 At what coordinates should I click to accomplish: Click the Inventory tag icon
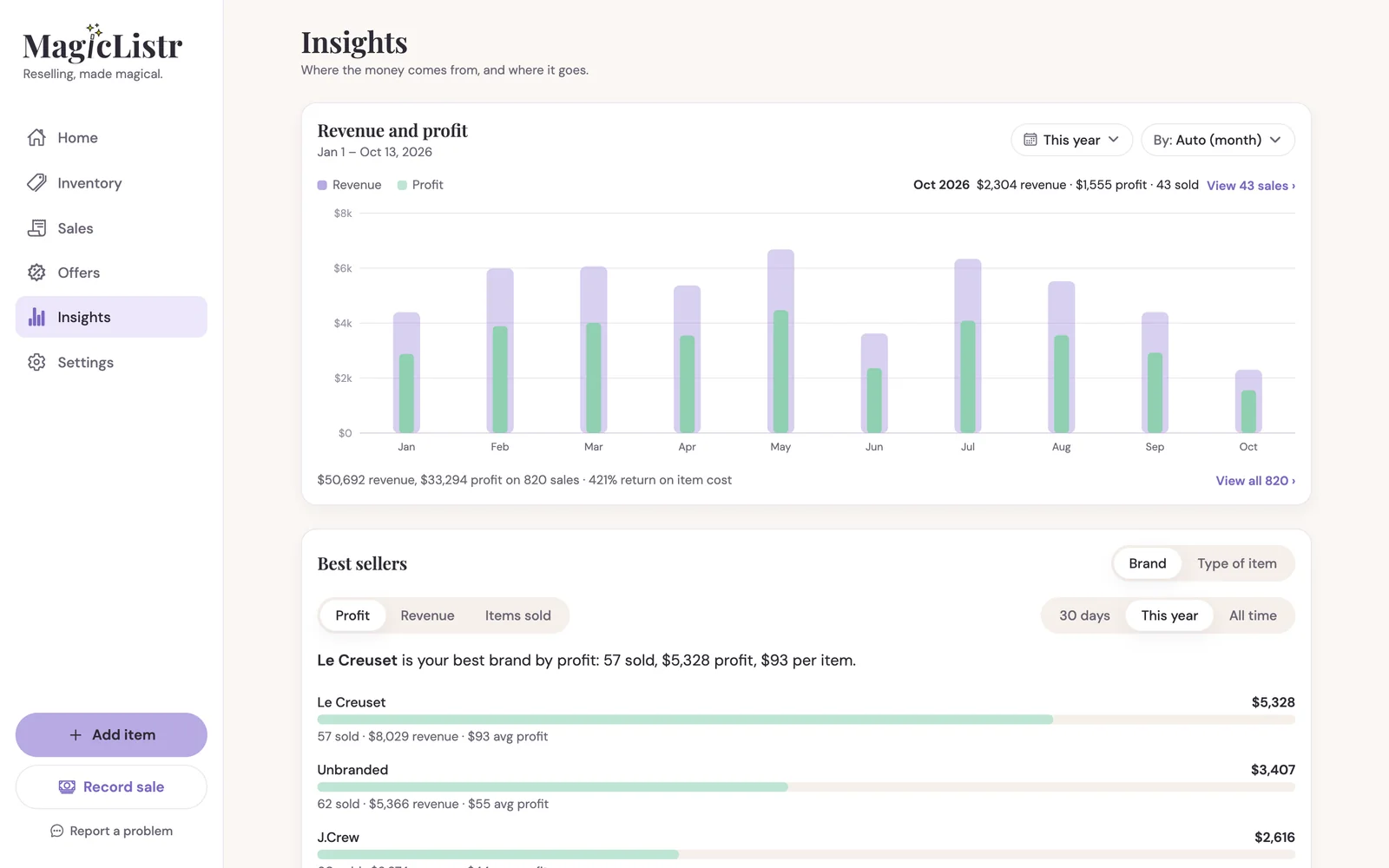pos(36,183)
